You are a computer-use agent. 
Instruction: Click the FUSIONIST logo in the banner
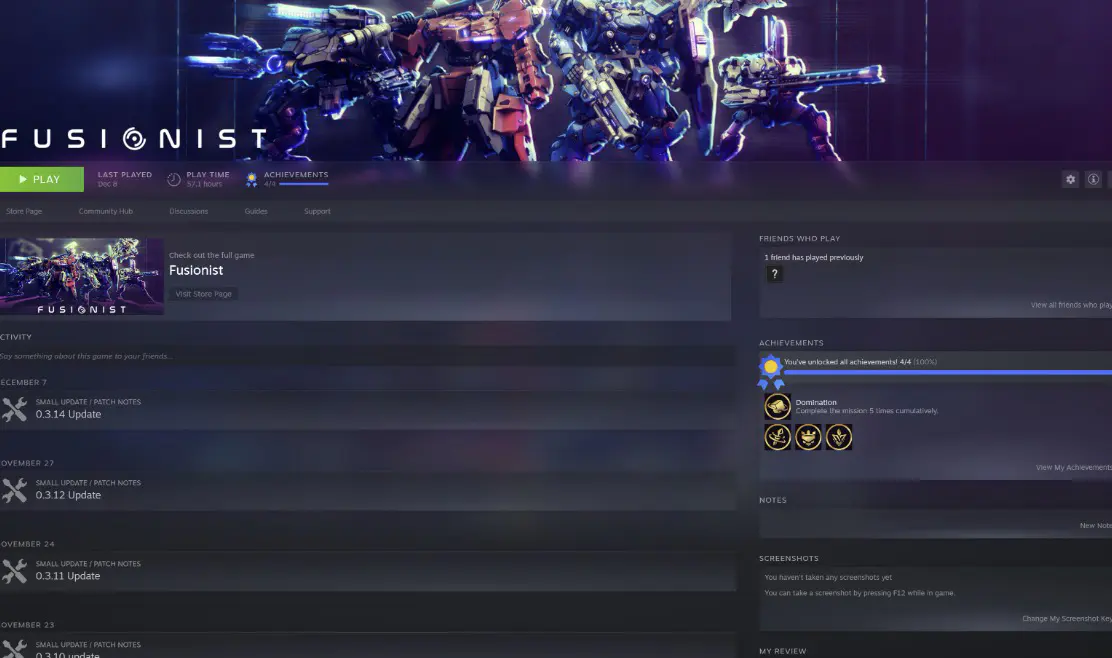[134, 138]
